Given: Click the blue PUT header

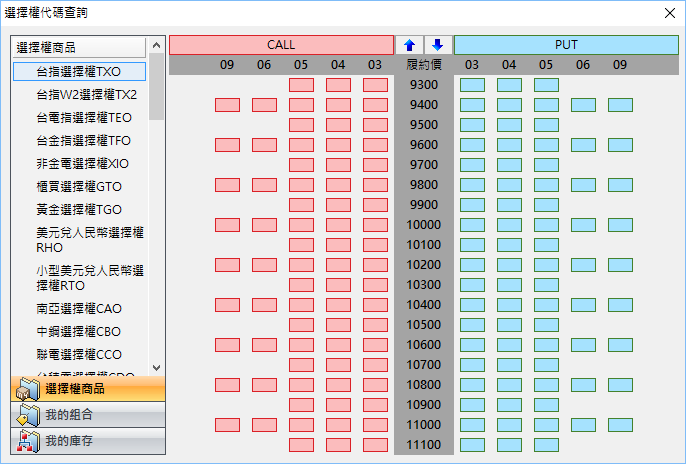Looking at the screenshot, I should tap(565, 45).
